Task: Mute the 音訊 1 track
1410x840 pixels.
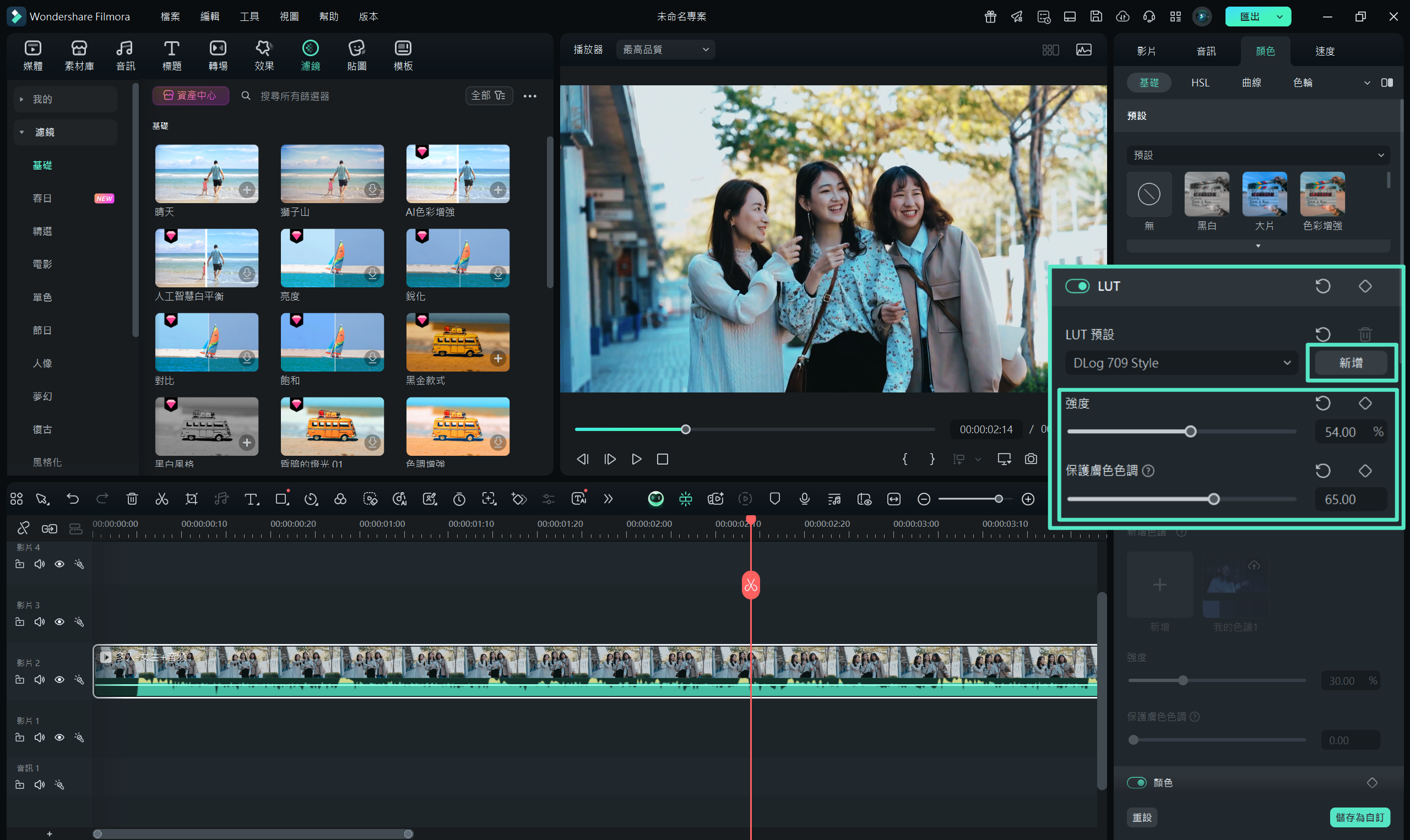Action: [40, 784]
